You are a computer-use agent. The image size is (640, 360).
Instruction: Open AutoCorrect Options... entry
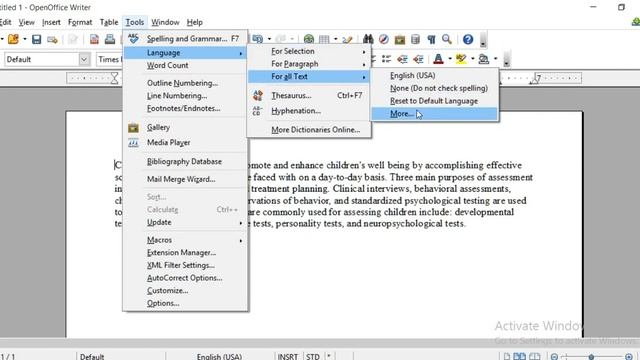pyautogui.click(x=185, y=278)
